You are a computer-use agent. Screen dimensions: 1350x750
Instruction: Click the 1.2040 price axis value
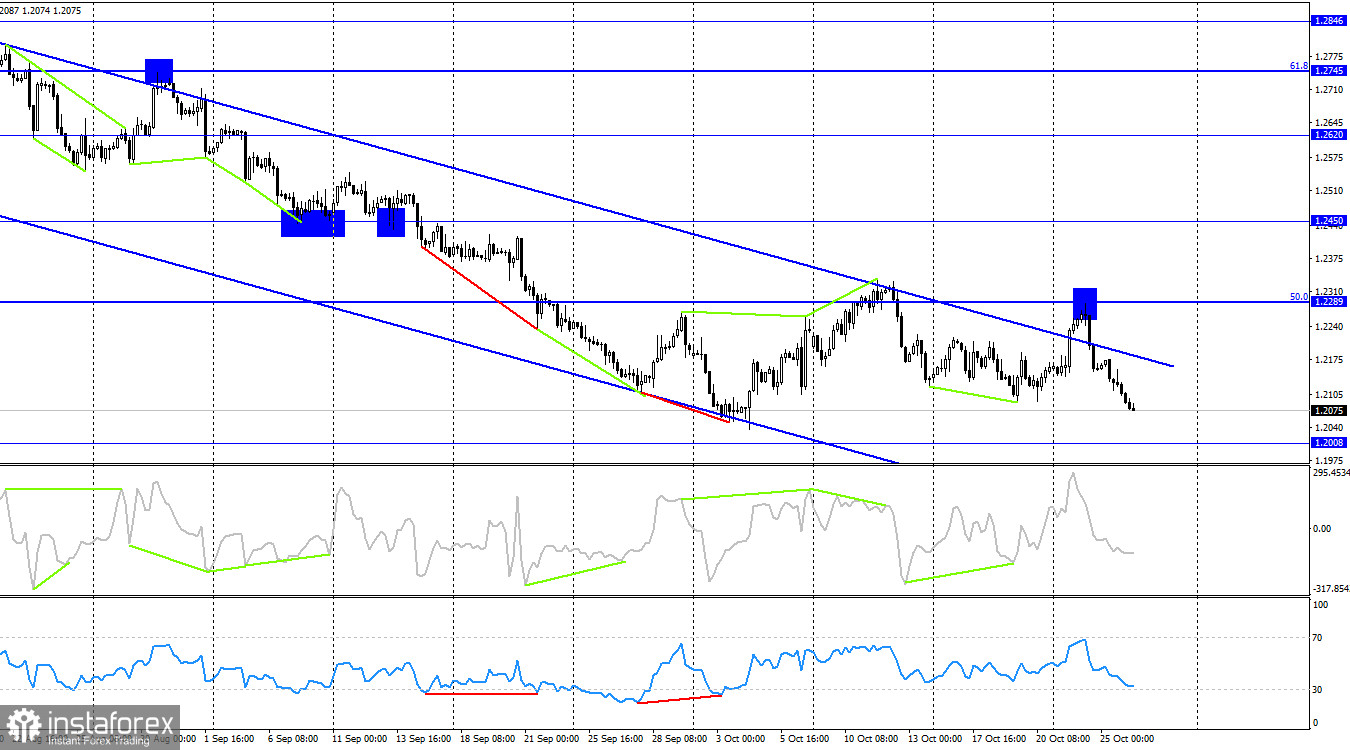click(1330, 427)
